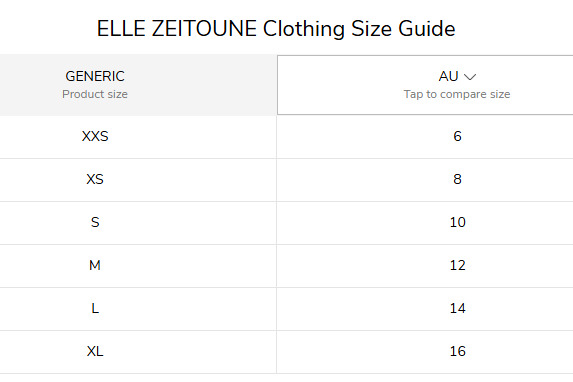Screen dimensions: 573x382
Task: Select the GENERIC Product size header
Action: (138, 85)
